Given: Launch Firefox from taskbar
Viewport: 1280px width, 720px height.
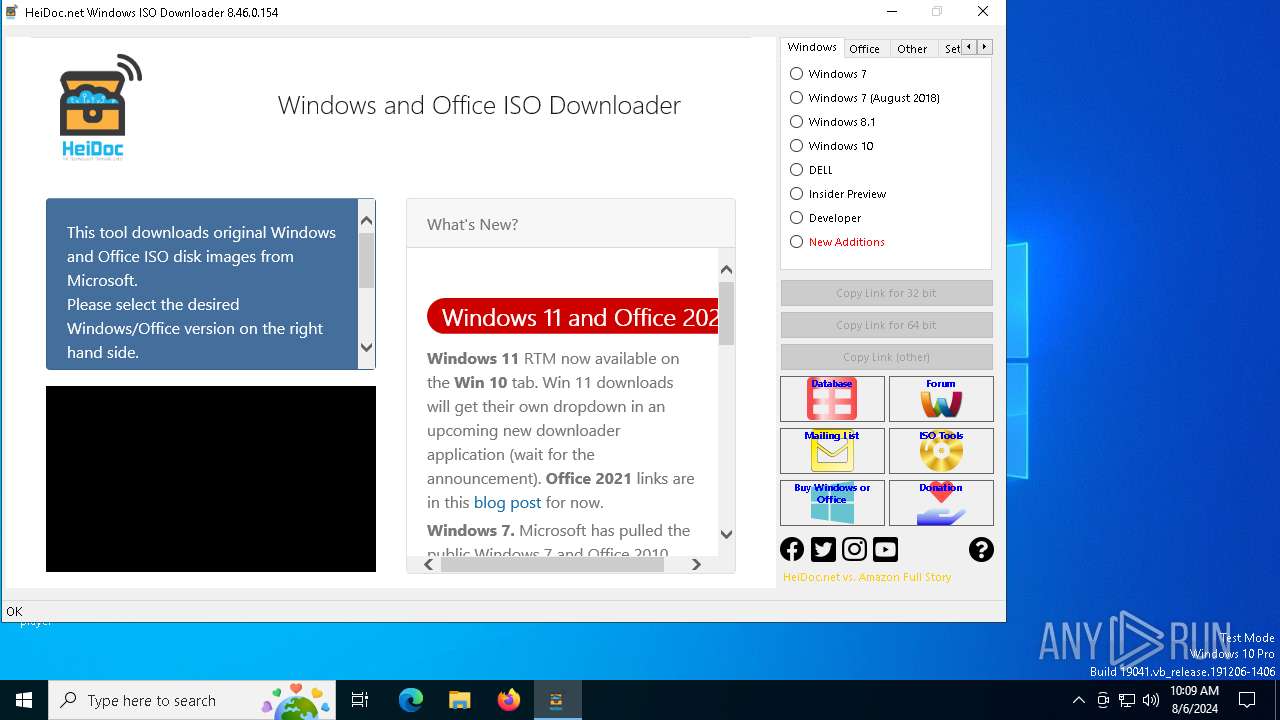Looking at the screenshot, I should (508, 700).
